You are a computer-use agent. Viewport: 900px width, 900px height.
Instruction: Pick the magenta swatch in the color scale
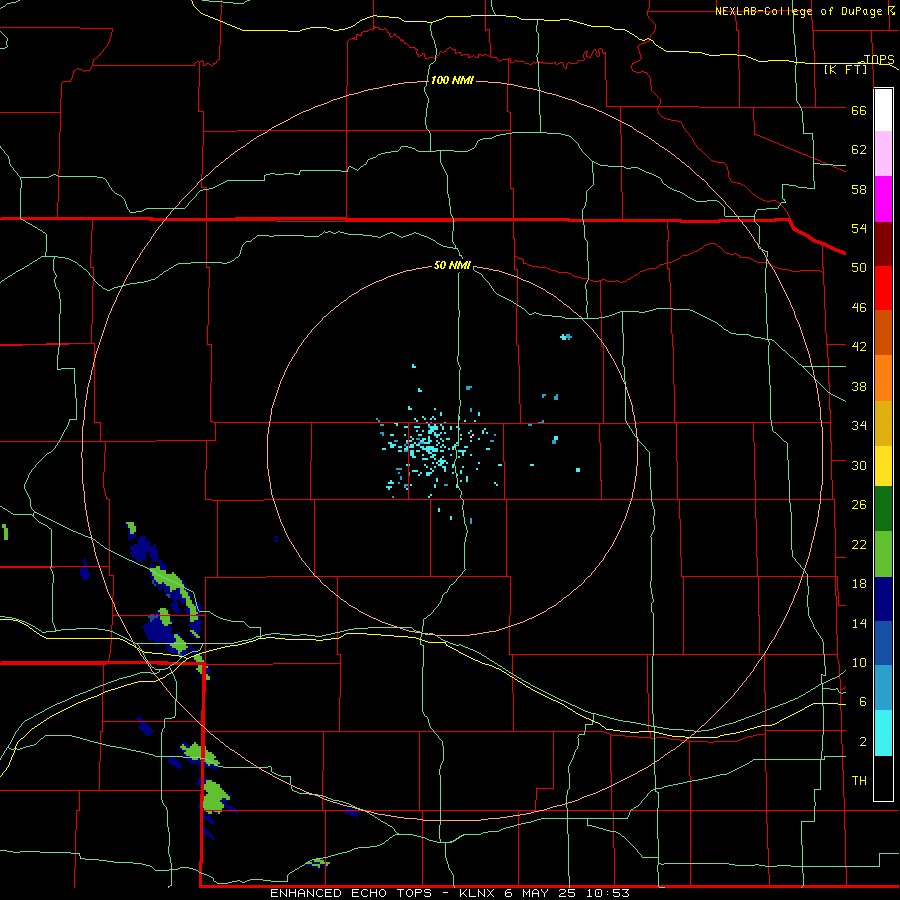point(883,199)
